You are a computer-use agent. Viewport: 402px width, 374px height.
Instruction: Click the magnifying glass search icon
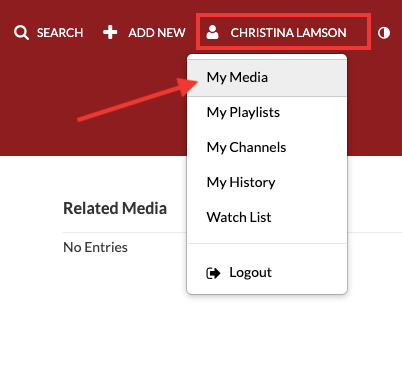click(21, 33)
